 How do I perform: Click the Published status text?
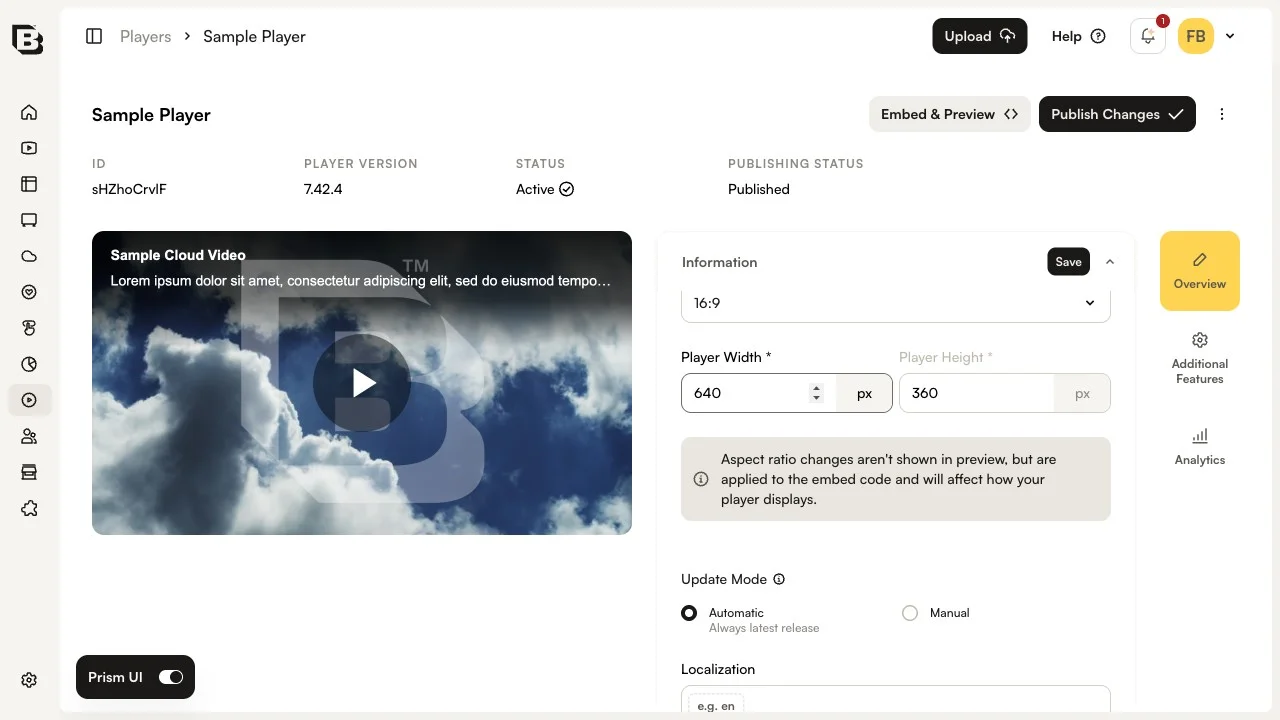pos(759,189)
